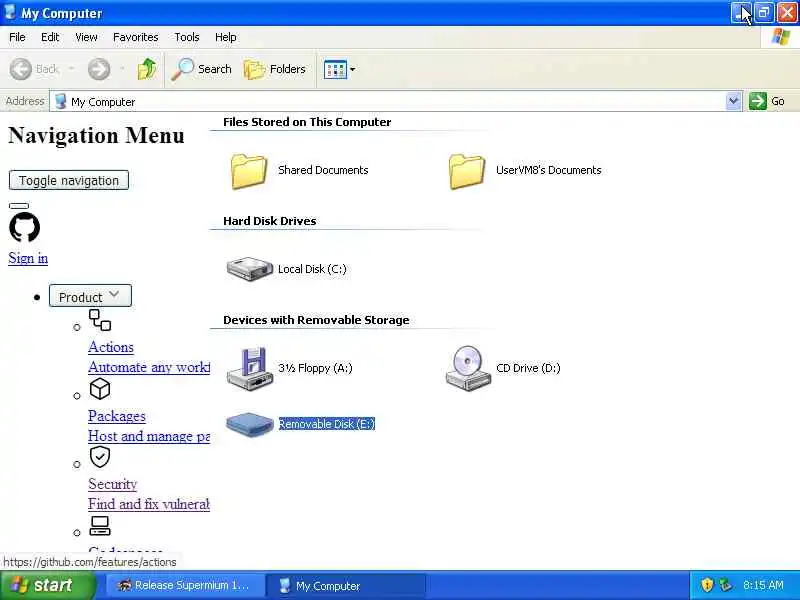Click the UserVM8's Documents label

(548, 170)
